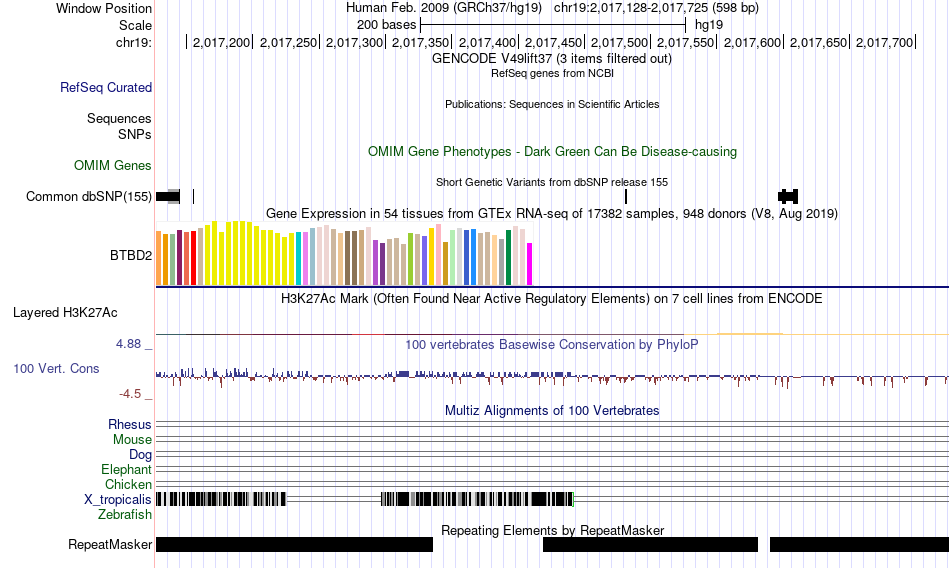Click the Rhesus alignment row label
This screenshot has height=568, width=950.
click(x=130, y=424)
